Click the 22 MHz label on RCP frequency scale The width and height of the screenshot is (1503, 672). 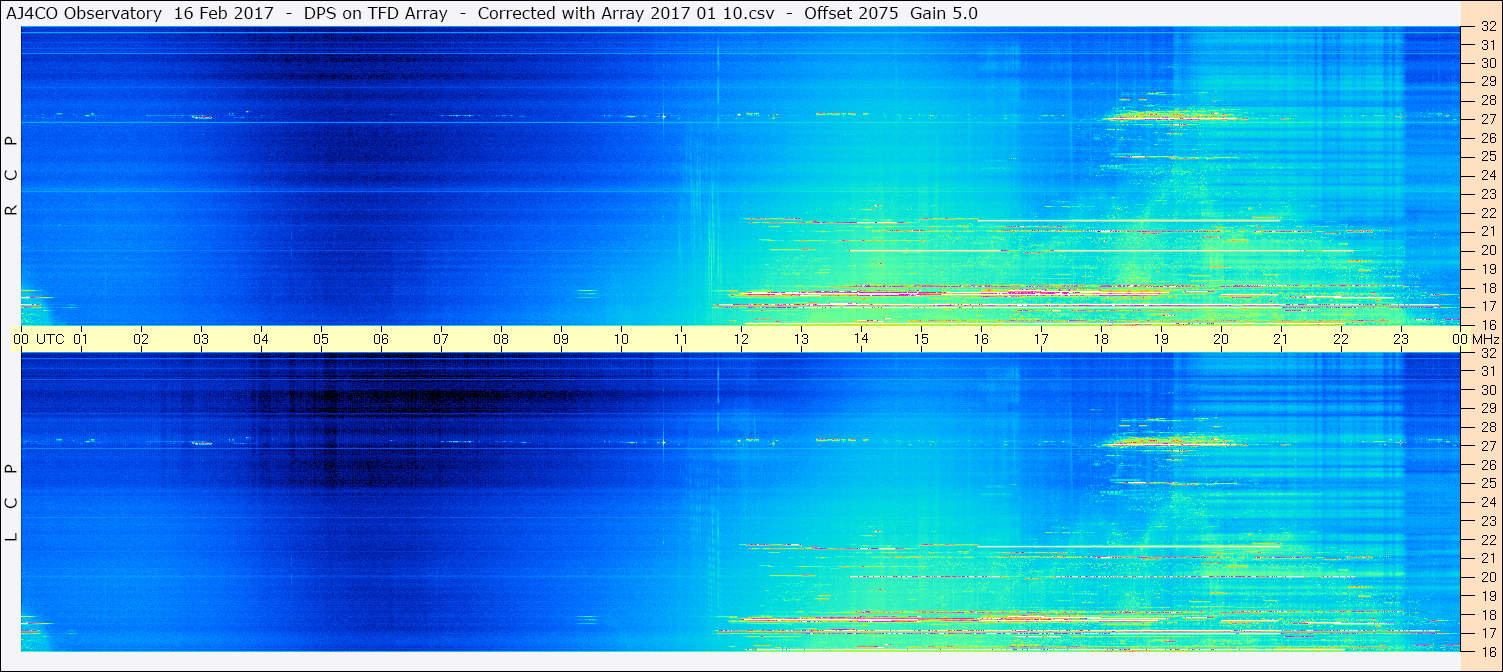click(x=1488, y=213)
